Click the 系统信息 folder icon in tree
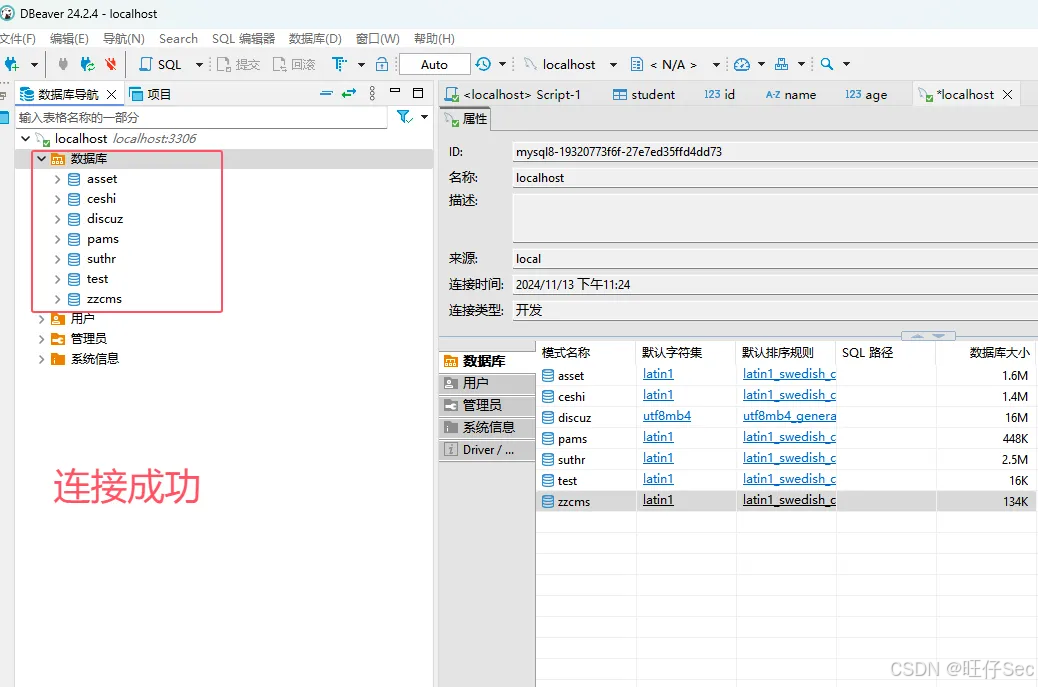The width and height of the screenshot is (1038, 687). (x=58, y=359)
